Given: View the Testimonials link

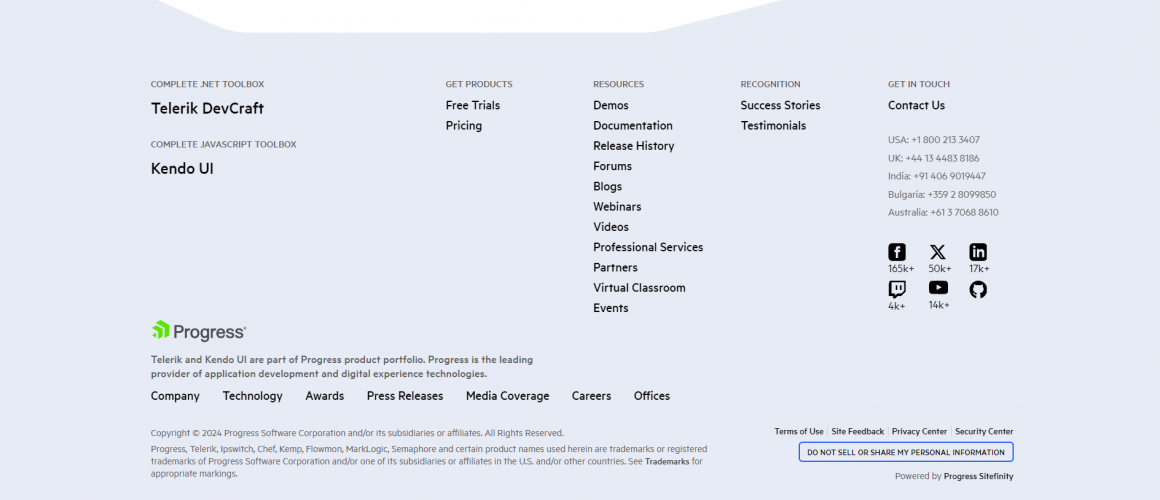Looking at the screenshot, I should [x=773, y=126].
